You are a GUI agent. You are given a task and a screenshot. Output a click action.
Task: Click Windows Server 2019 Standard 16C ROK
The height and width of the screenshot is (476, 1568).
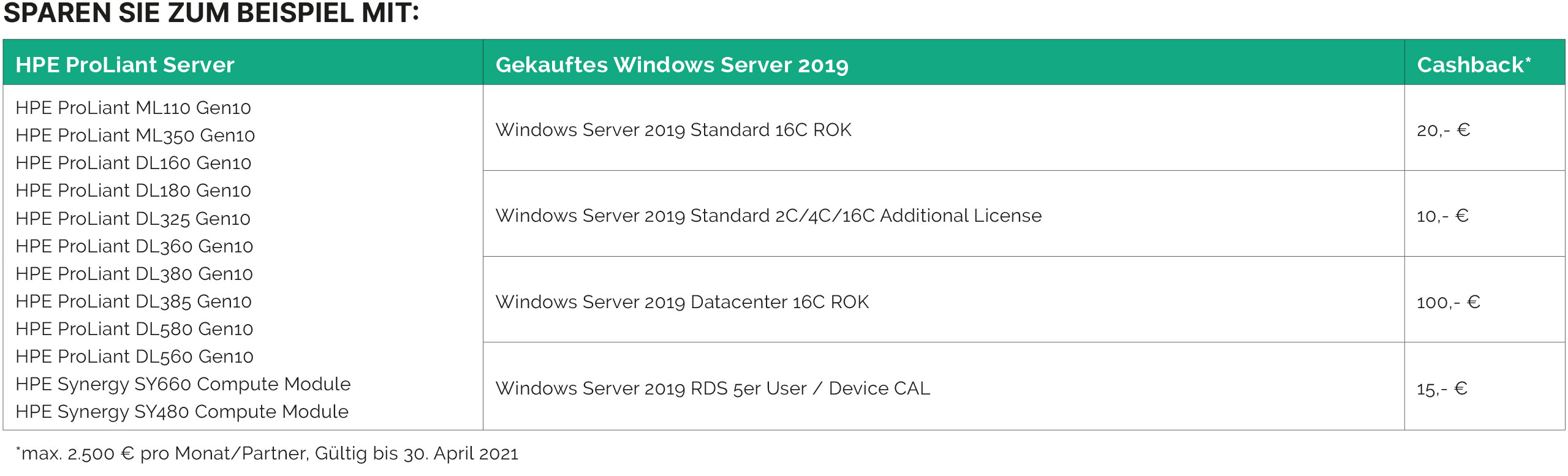(673, 130)
